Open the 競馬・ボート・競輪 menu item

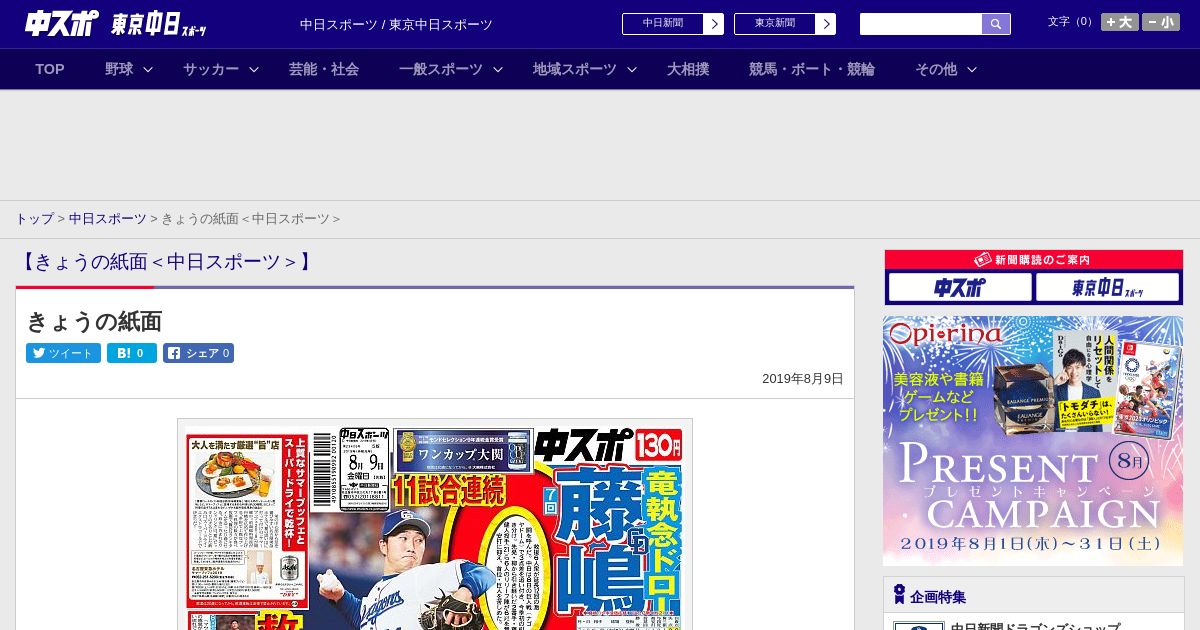812,69
